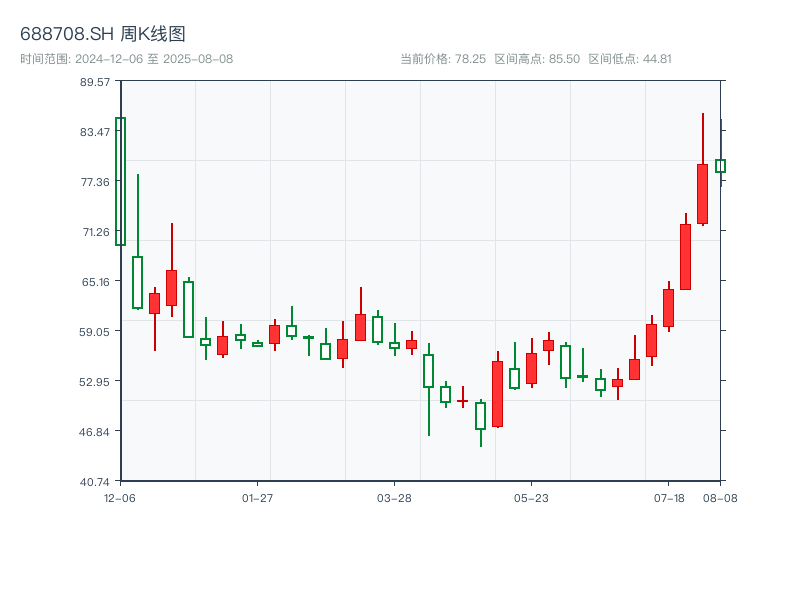Click the 区间低点: 44.81 label
Screen dimensions: 800x600
tap(630, 59)
